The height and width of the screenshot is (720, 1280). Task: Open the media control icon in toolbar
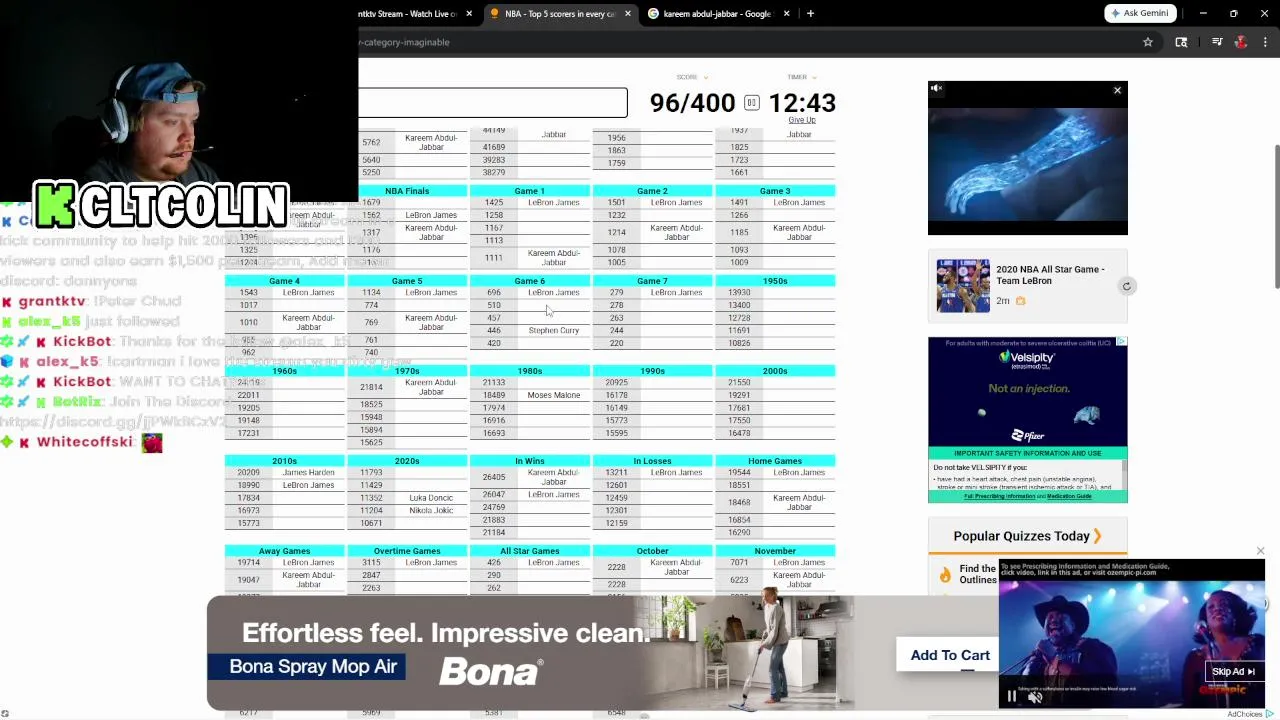[x=1217, y=42]
